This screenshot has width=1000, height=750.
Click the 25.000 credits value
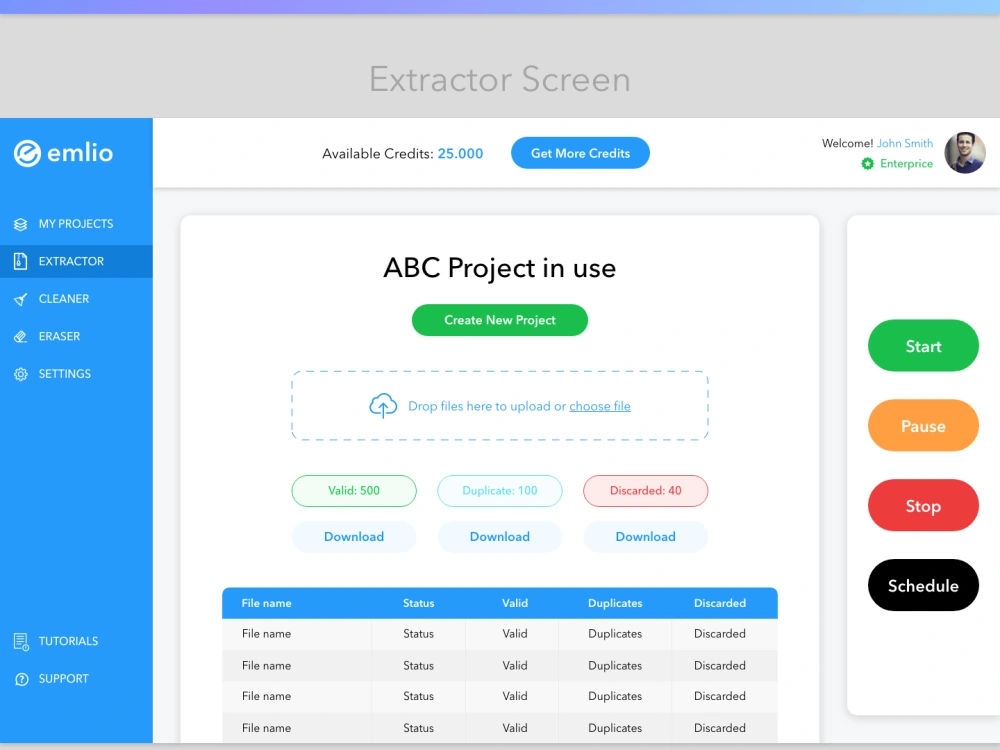click(460, 154)
